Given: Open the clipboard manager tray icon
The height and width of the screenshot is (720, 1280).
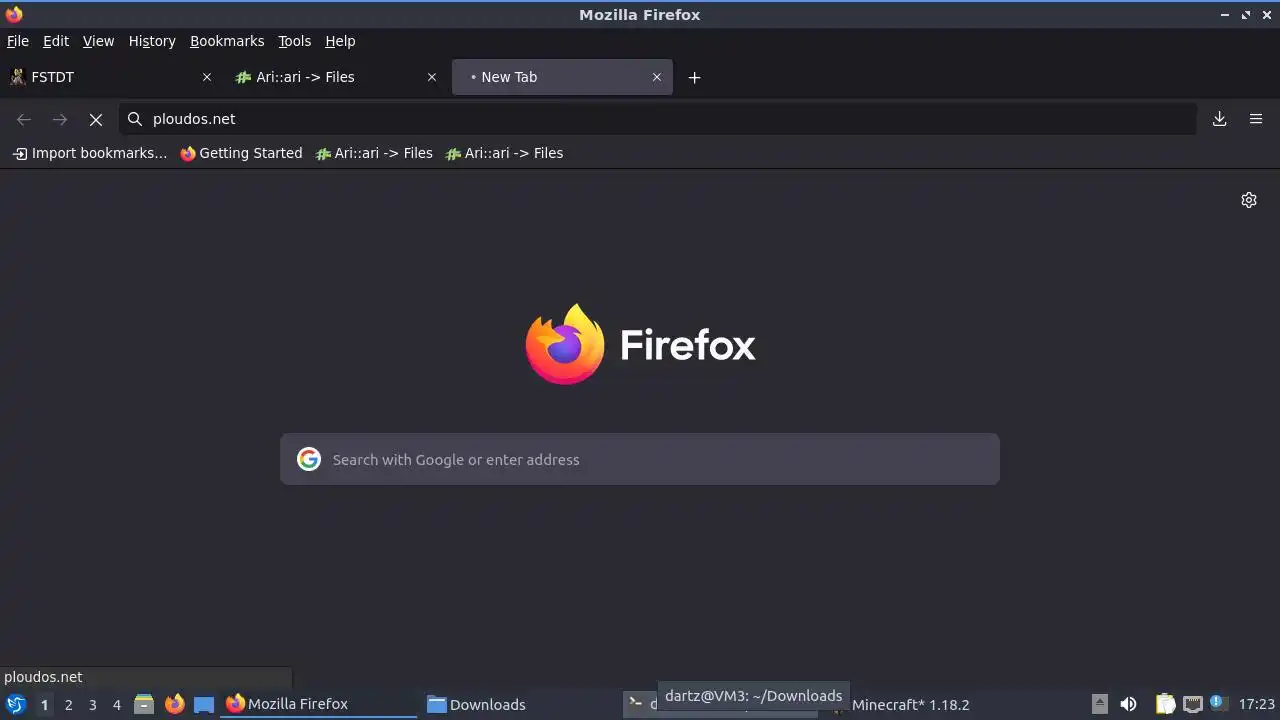Looking at the screenshot, I should pyautogui.click(x=1165, y=704).
